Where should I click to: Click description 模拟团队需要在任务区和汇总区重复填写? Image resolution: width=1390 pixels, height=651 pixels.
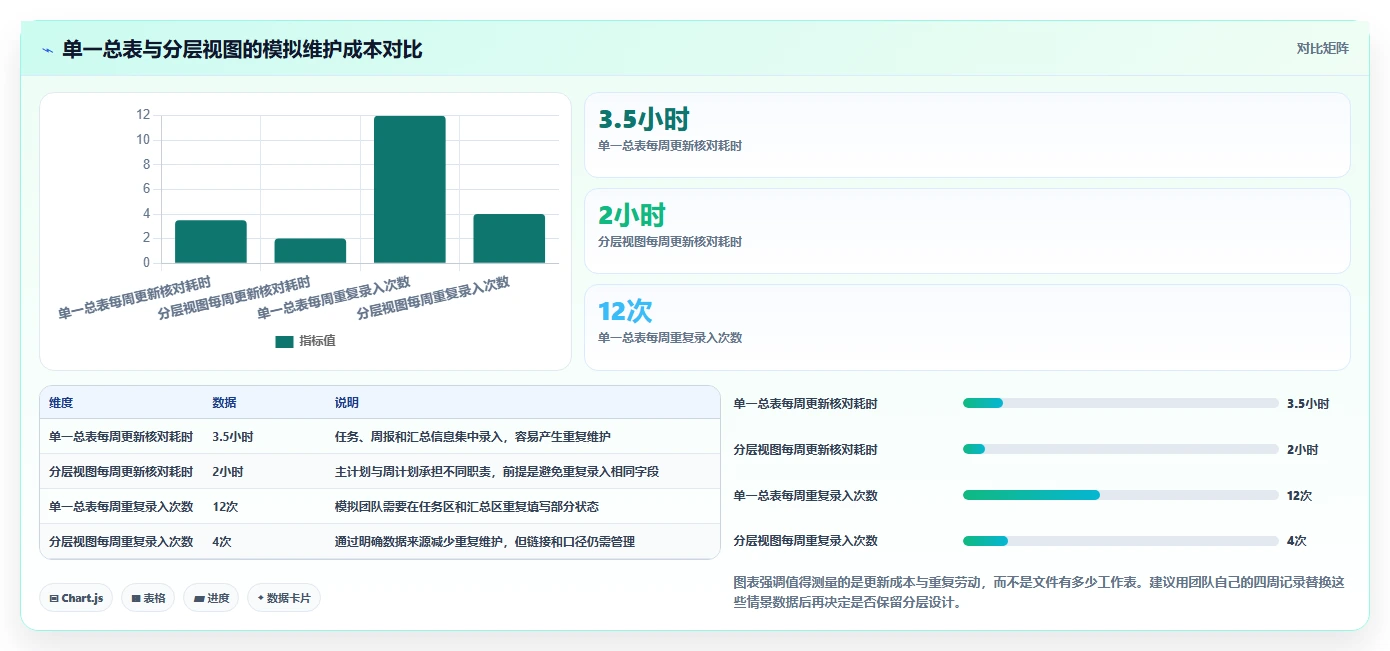(467, 506)
